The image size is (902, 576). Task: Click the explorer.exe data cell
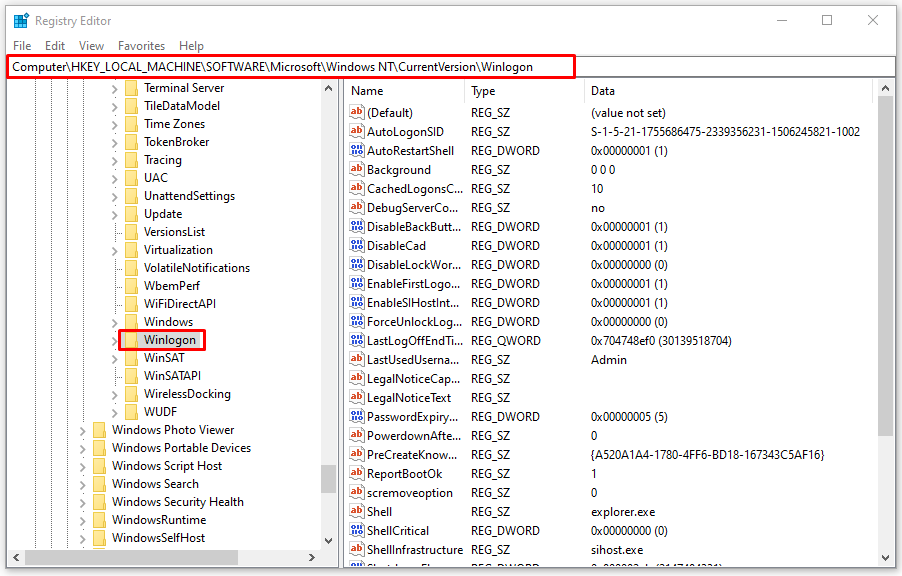[x=623, y=512]
